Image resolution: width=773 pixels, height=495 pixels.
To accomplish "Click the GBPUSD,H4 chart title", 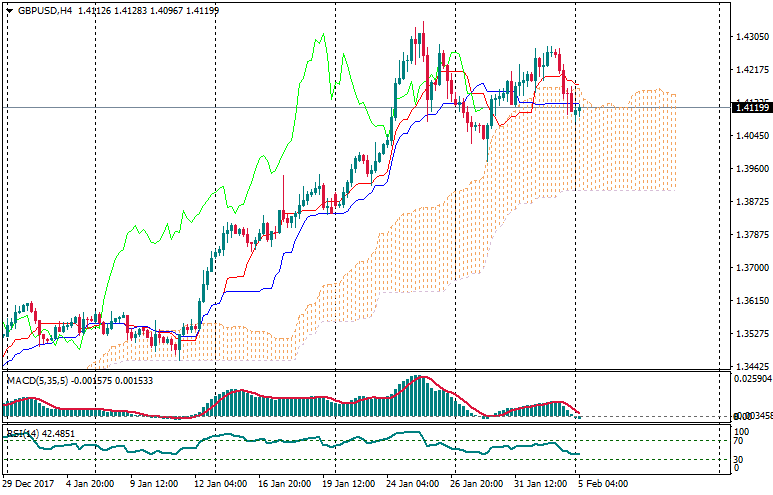I will click(44, 11).
